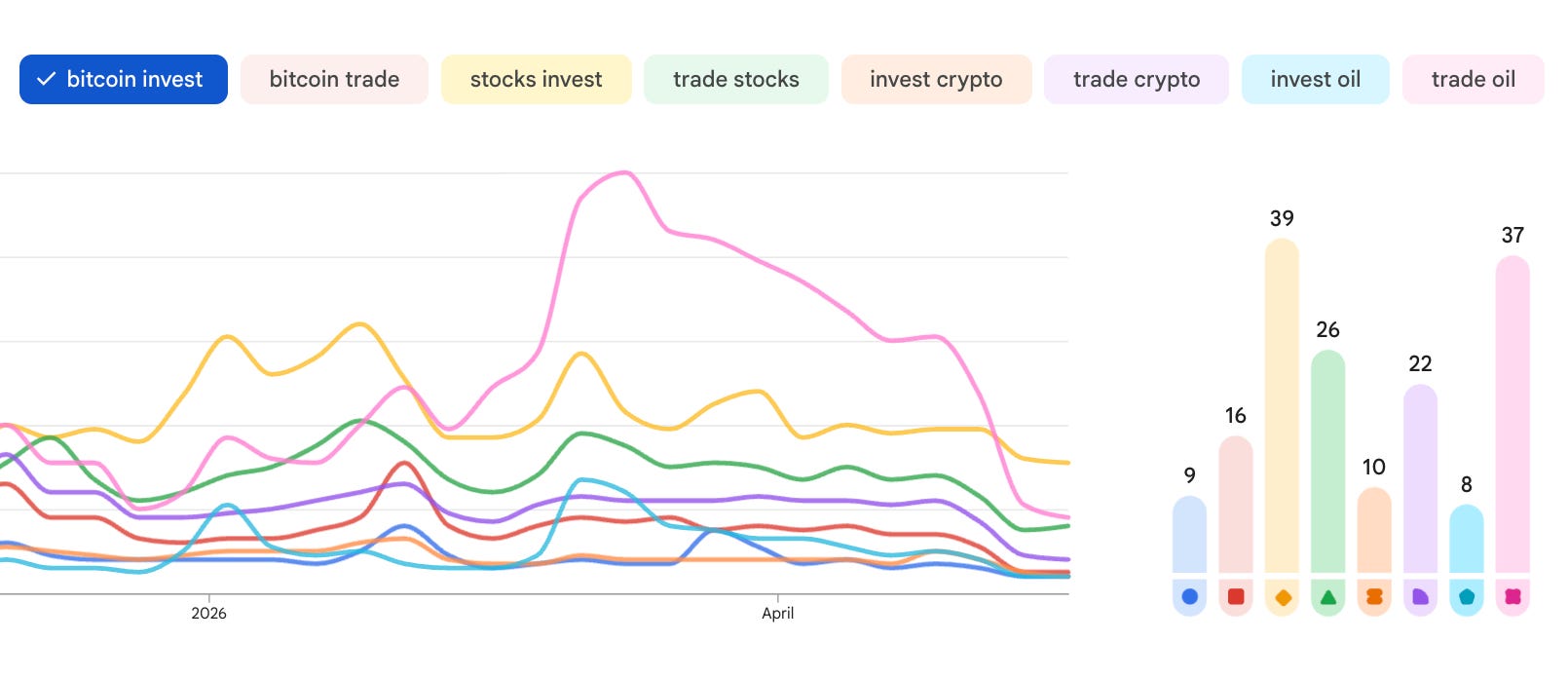
Task: Uncheck the bitcoin invest chip
Action: pos(124,79)
